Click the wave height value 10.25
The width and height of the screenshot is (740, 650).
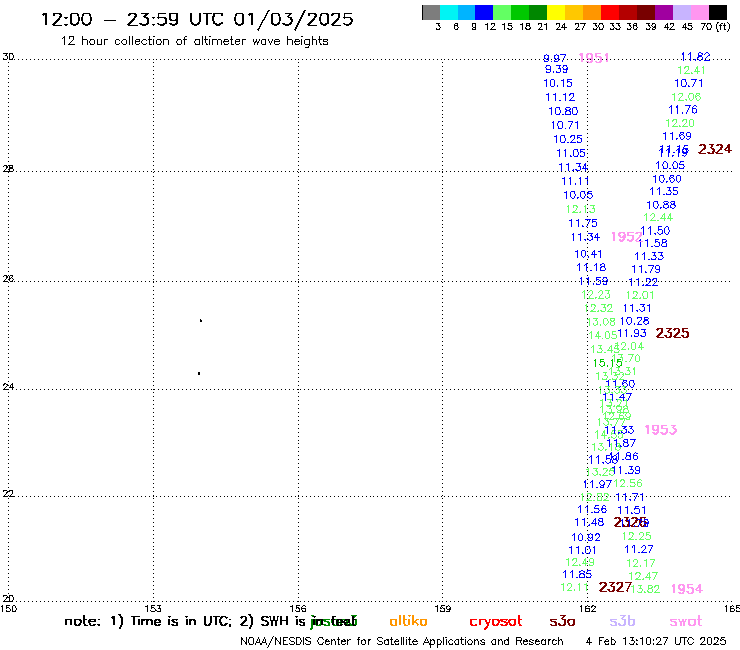568,139
